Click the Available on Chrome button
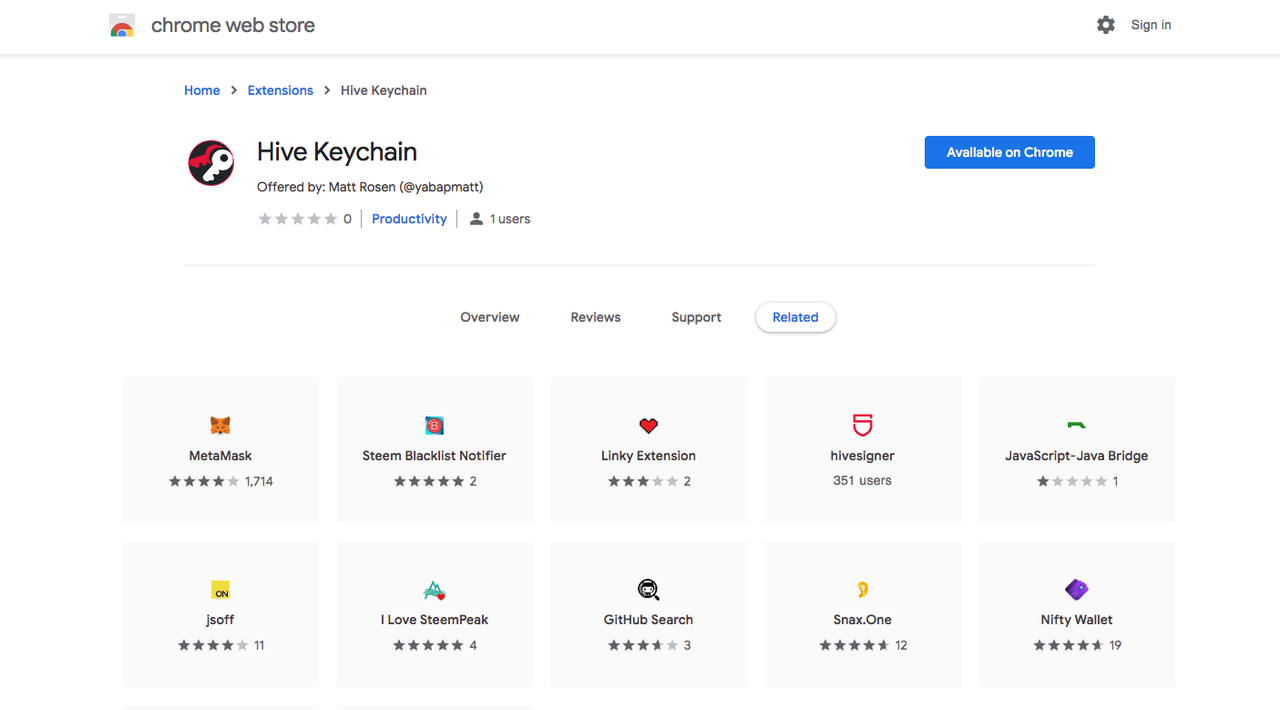Viewport: 1280px width, 710px height. (1010, 152)
